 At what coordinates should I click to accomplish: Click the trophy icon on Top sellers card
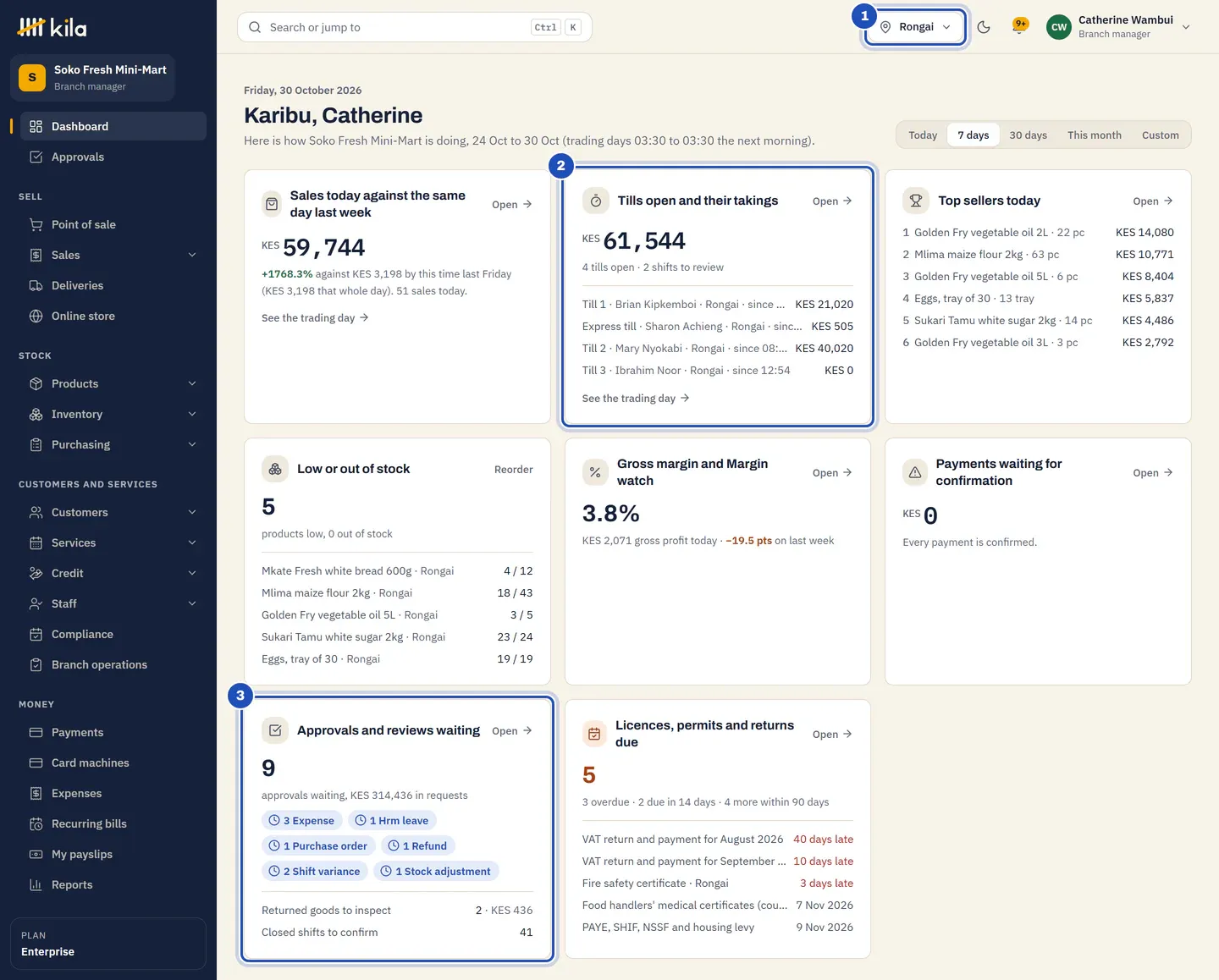[x=916, y=201]
